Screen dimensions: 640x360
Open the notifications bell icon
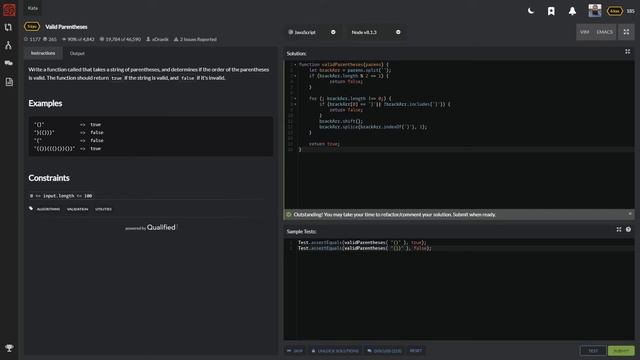point(572,11)
